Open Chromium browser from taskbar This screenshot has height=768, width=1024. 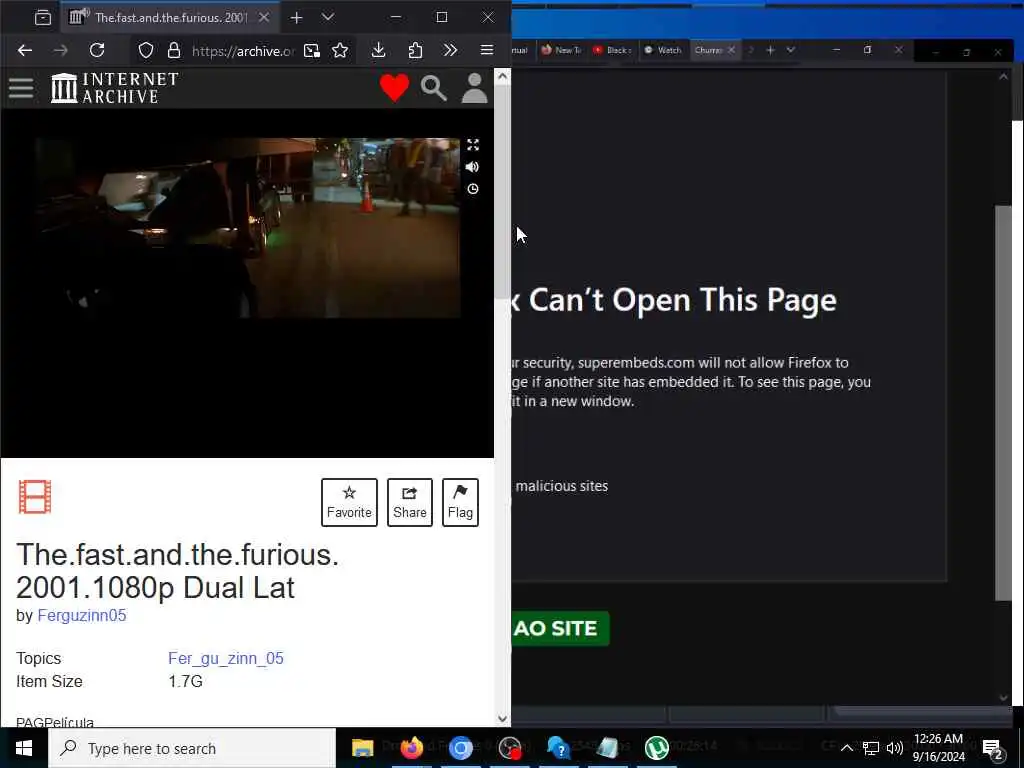pyautogui.click(x=460, y=748)
